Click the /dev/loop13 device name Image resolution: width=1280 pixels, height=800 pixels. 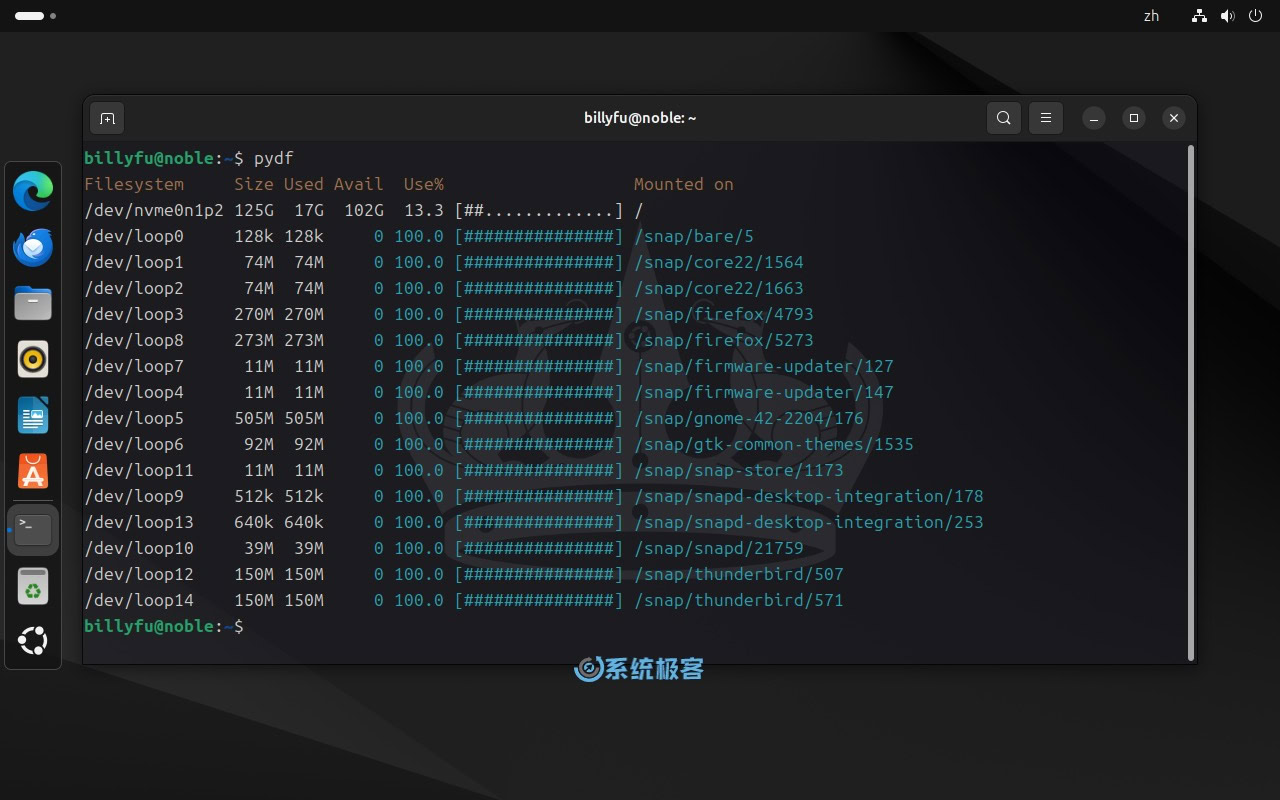[x=139, y=522]
